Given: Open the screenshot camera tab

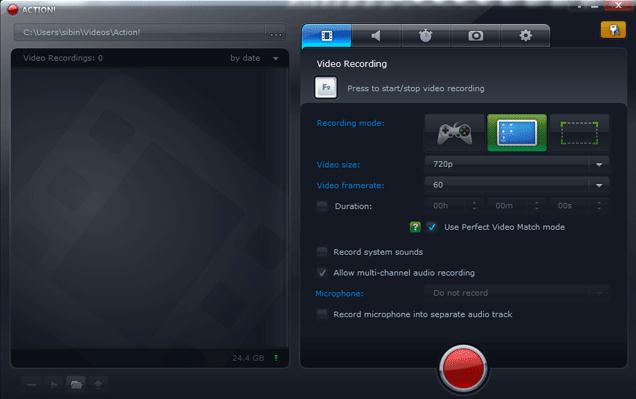Looking at the screenshot, I should (x=475, y=36).
